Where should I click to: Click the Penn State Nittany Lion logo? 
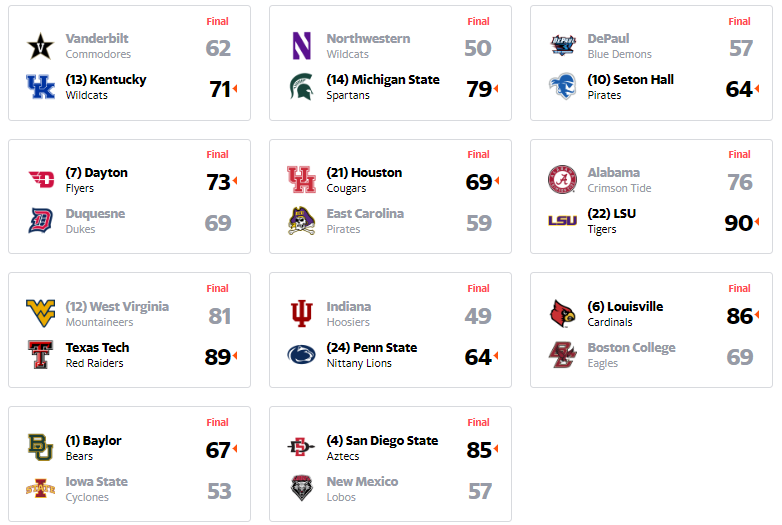tap(301, 354)
